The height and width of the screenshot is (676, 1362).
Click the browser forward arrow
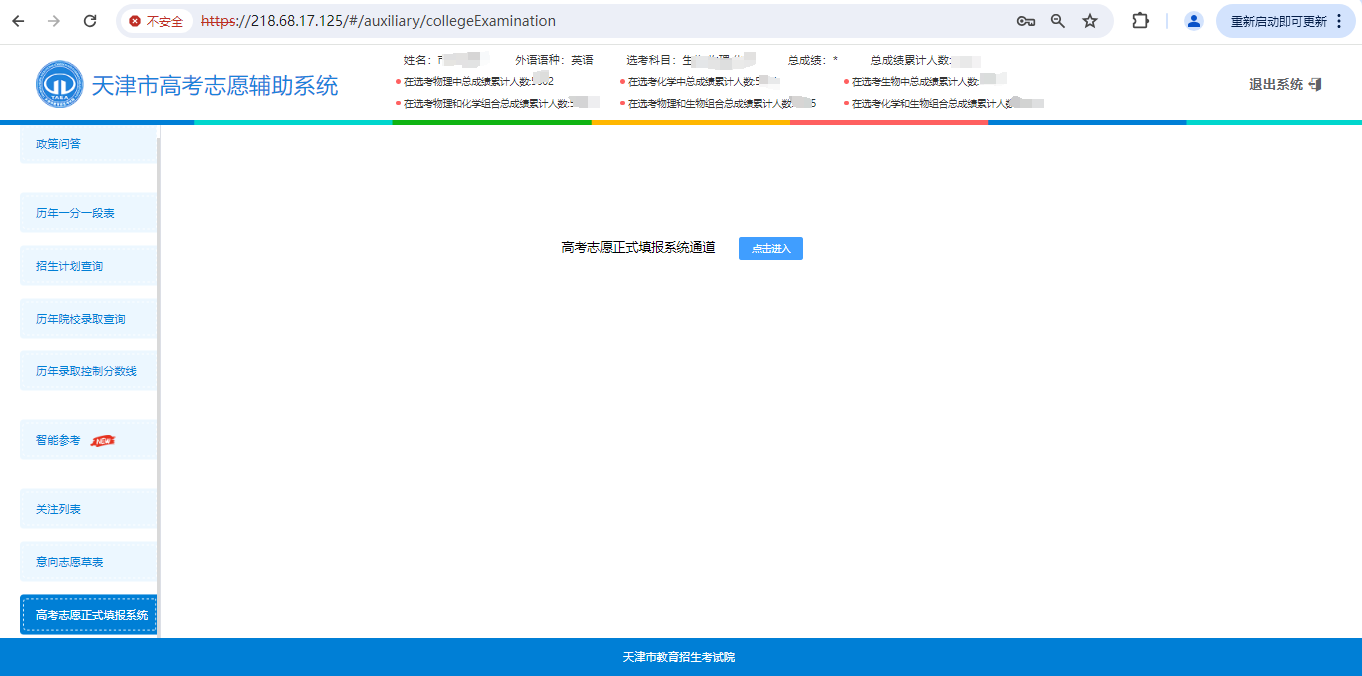(54, 21)
